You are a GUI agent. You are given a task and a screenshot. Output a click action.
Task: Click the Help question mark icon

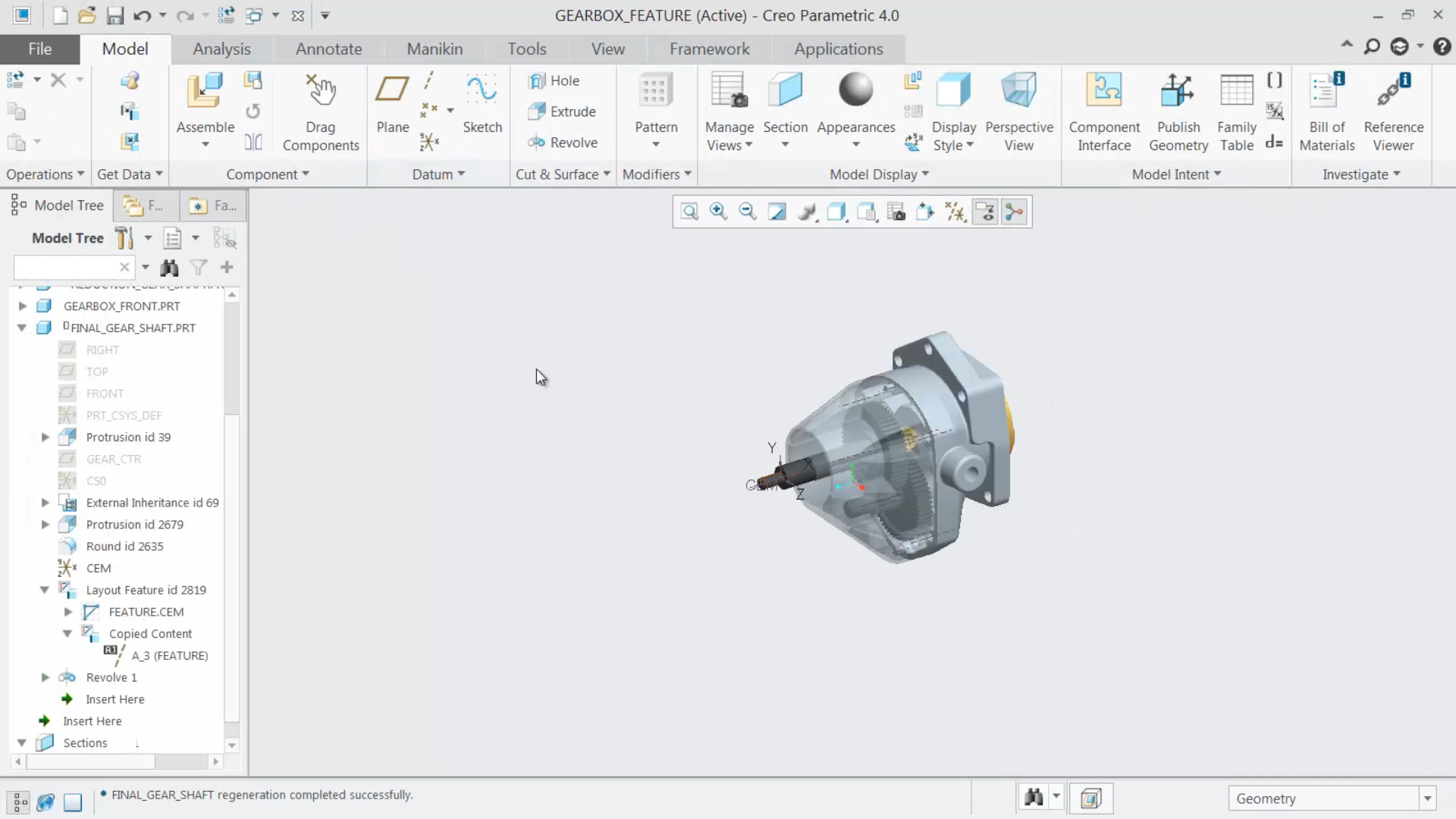coord(1442,47)
